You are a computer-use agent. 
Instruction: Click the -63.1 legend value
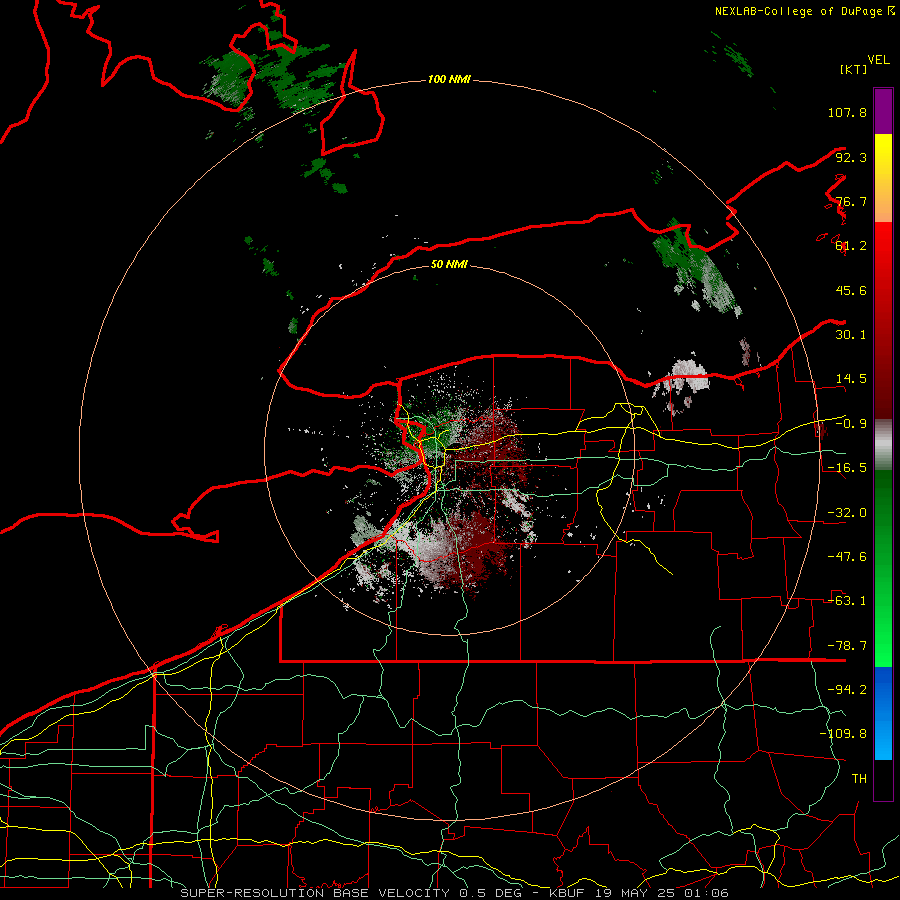(x=847, y=601)
